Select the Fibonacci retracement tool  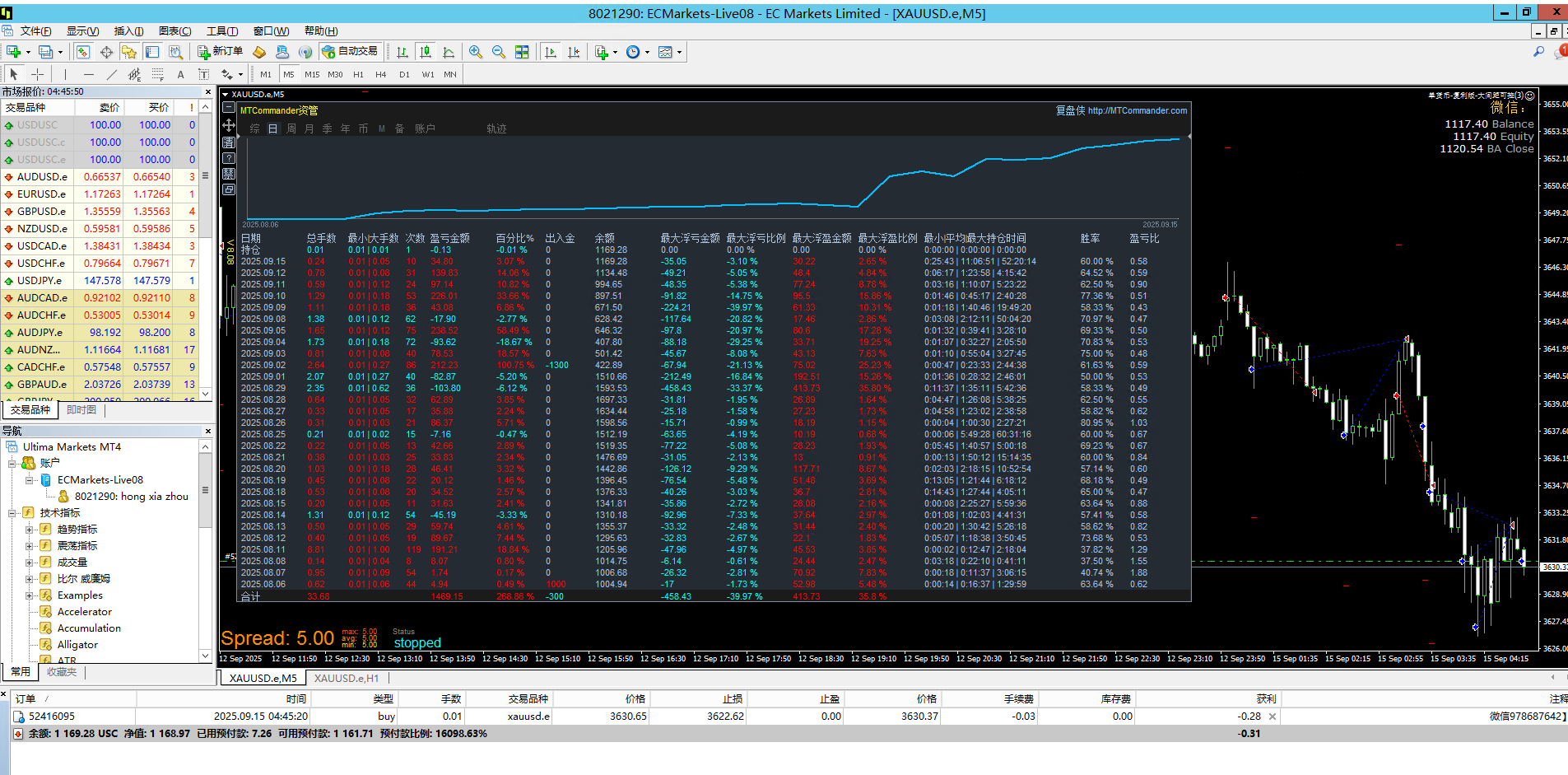tap(158, 74)
